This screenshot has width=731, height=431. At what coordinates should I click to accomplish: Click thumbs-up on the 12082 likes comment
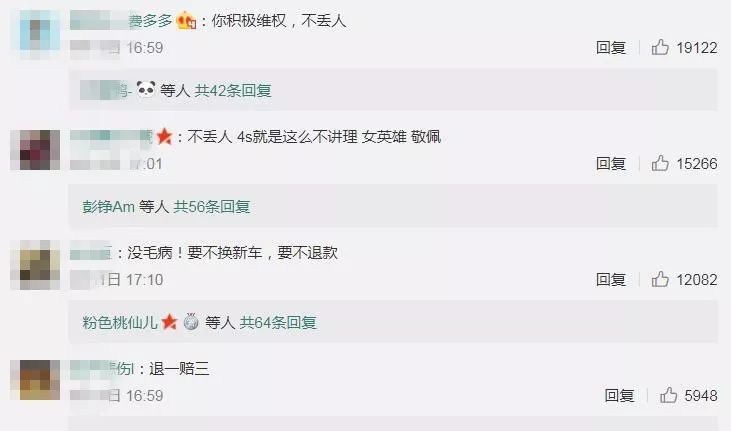tap(660, 279)
